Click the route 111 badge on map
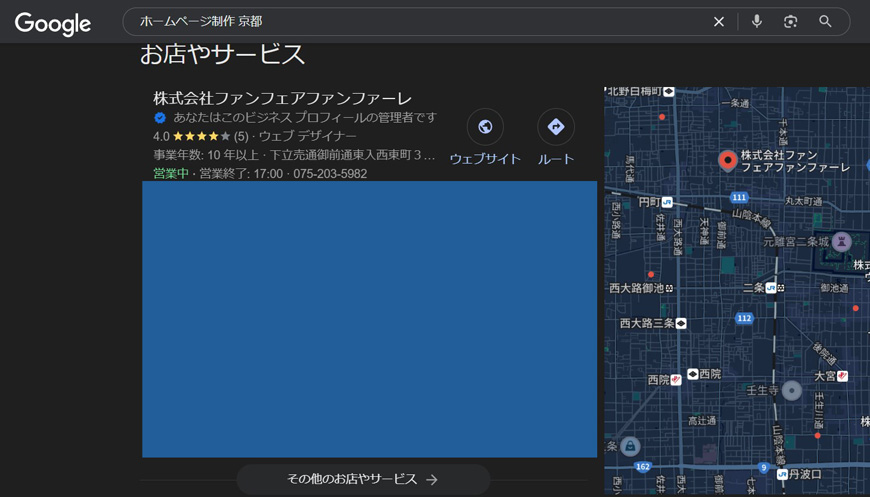The width and height of the screenshot is (870, 497). [x=739, y=197]
